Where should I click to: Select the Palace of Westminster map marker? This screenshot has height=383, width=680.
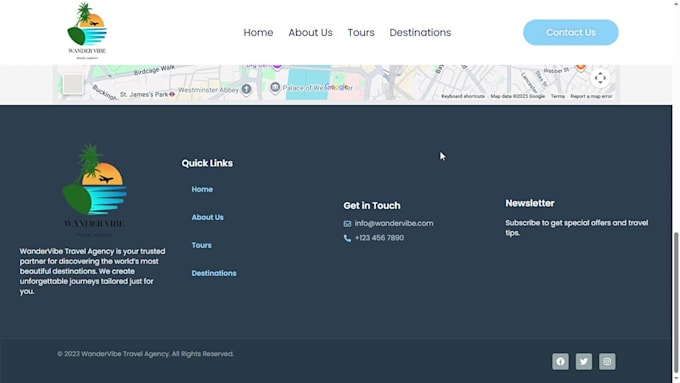tap(275, 88)
